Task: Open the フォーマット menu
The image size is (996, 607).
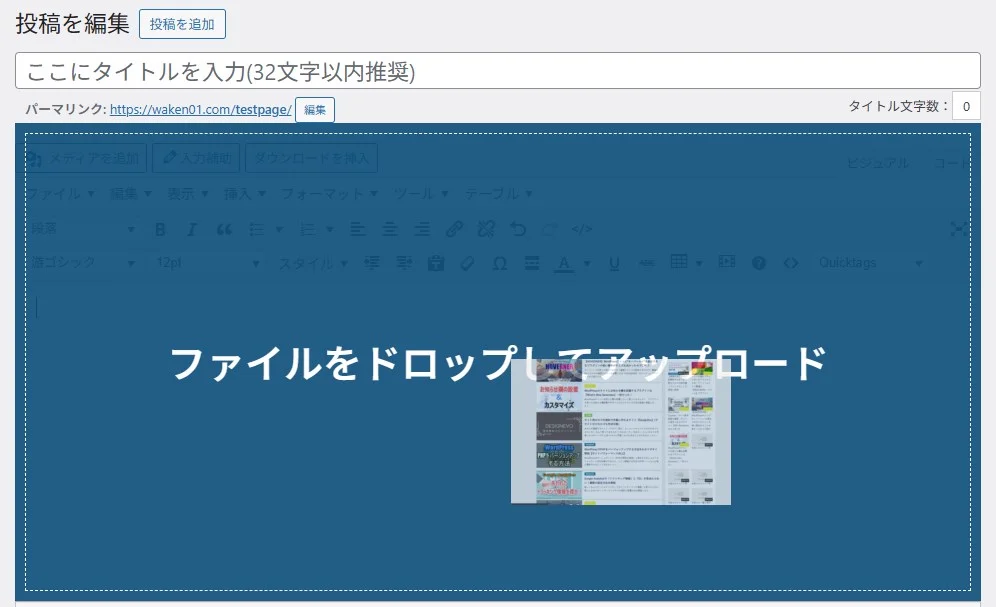Action: click(x=329, y=194)
